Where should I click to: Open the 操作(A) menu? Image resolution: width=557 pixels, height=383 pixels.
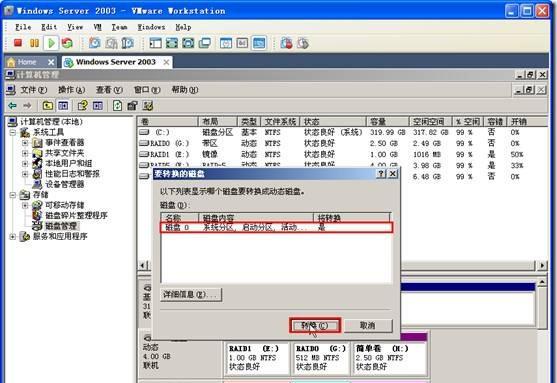tap(71, 90)
